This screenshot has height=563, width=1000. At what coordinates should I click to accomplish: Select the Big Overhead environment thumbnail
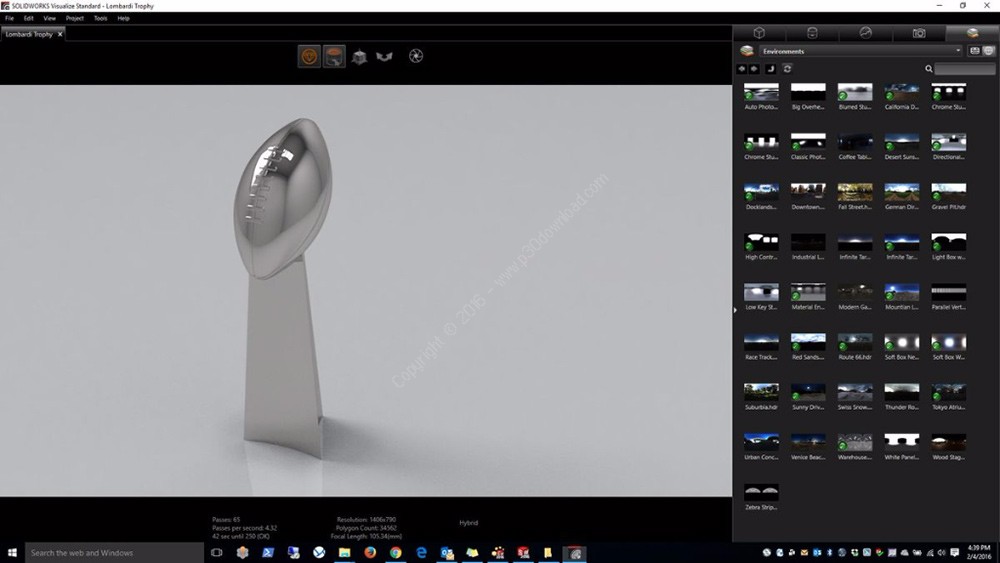(808, 92)
